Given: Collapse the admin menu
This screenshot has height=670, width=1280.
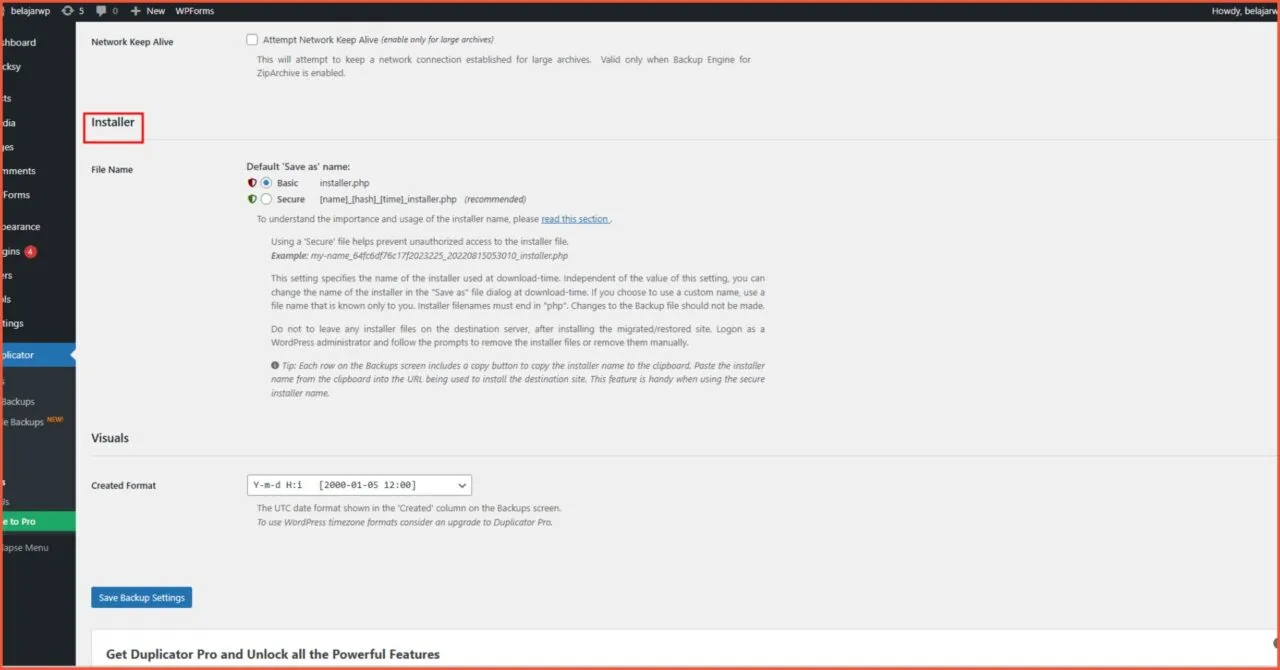Looking at the screenshot, I should coord(25,547).
